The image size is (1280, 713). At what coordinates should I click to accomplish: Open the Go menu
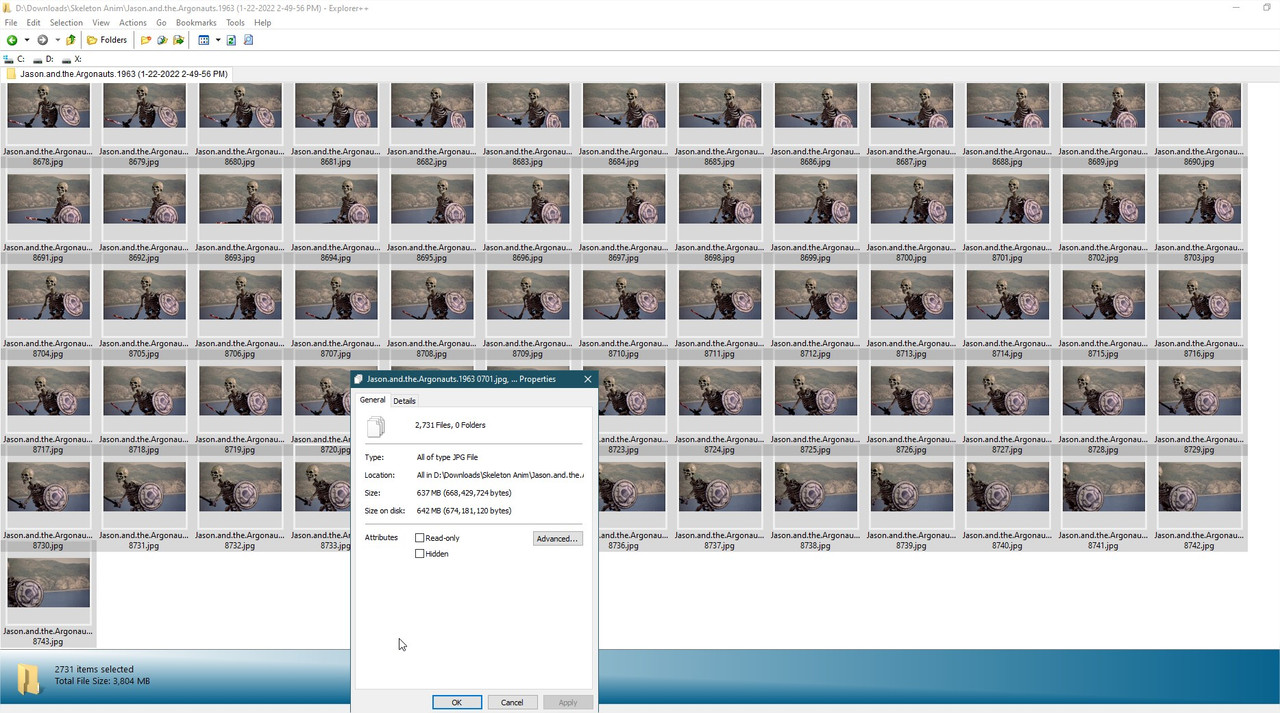click(161, 22)
